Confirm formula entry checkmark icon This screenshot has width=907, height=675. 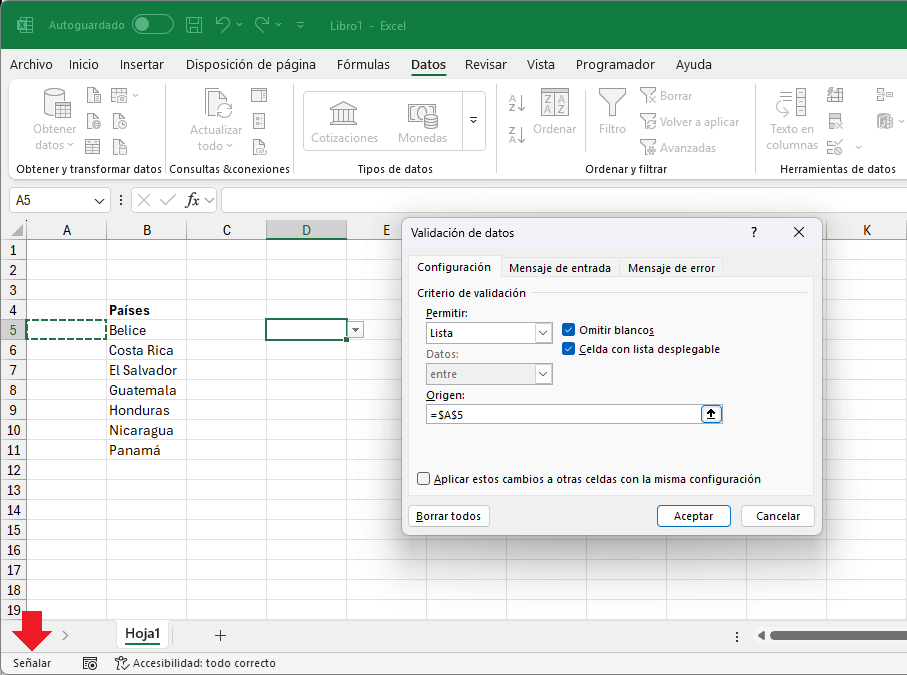pos(168,200)
